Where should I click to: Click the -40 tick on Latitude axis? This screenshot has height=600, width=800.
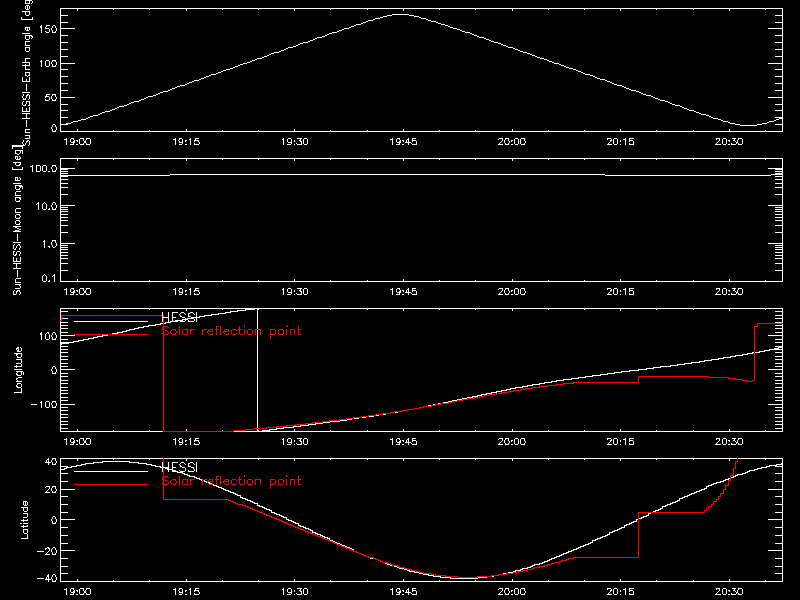pos(47,579)
